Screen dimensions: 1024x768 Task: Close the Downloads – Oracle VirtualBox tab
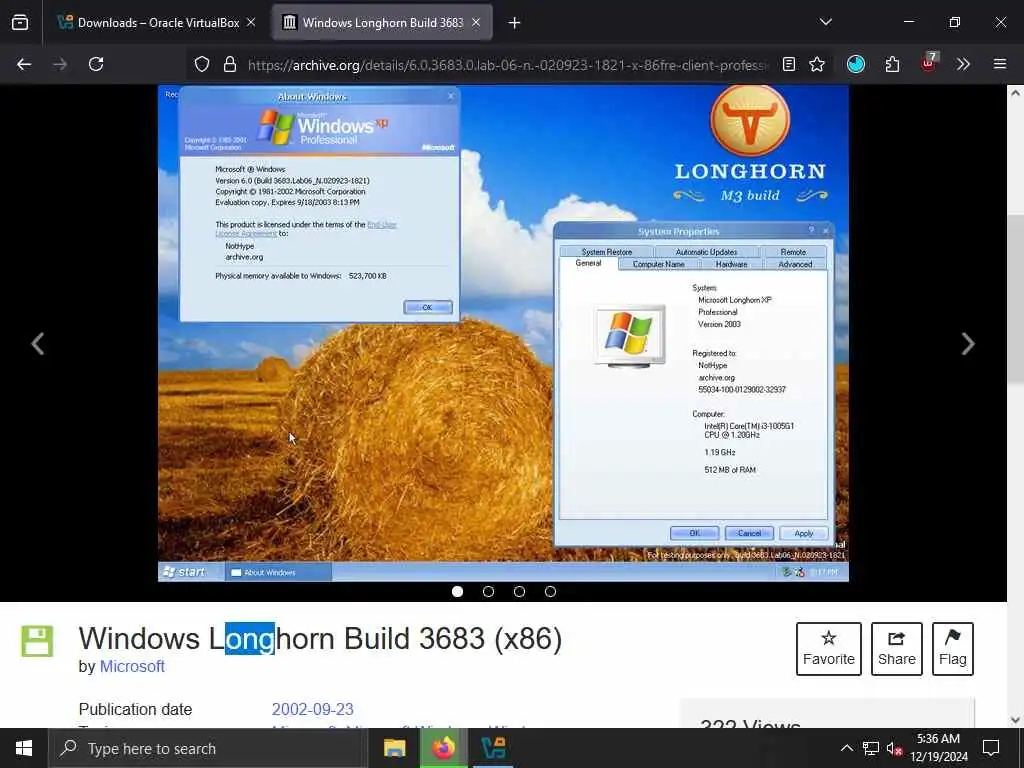(251, 23)
